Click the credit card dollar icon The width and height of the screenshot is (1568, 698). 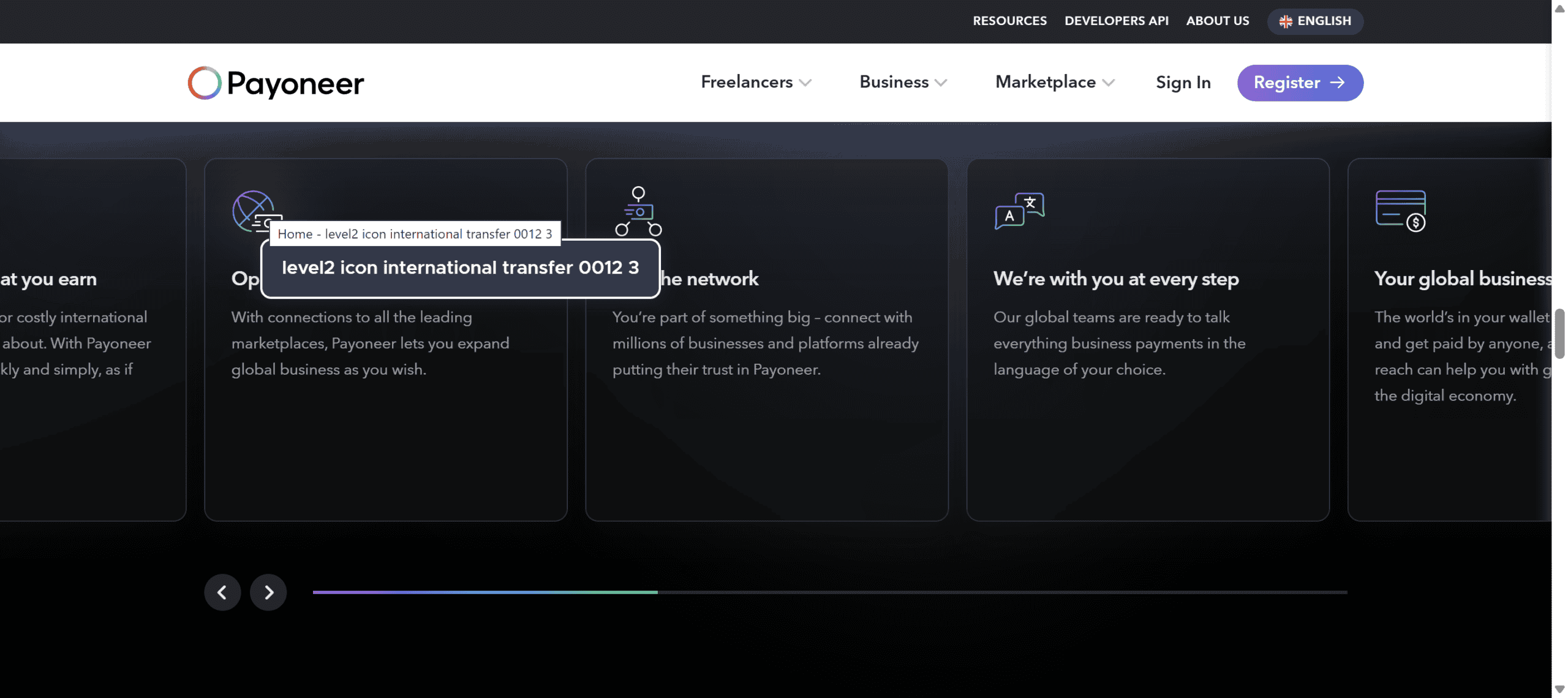point(1400,211)
